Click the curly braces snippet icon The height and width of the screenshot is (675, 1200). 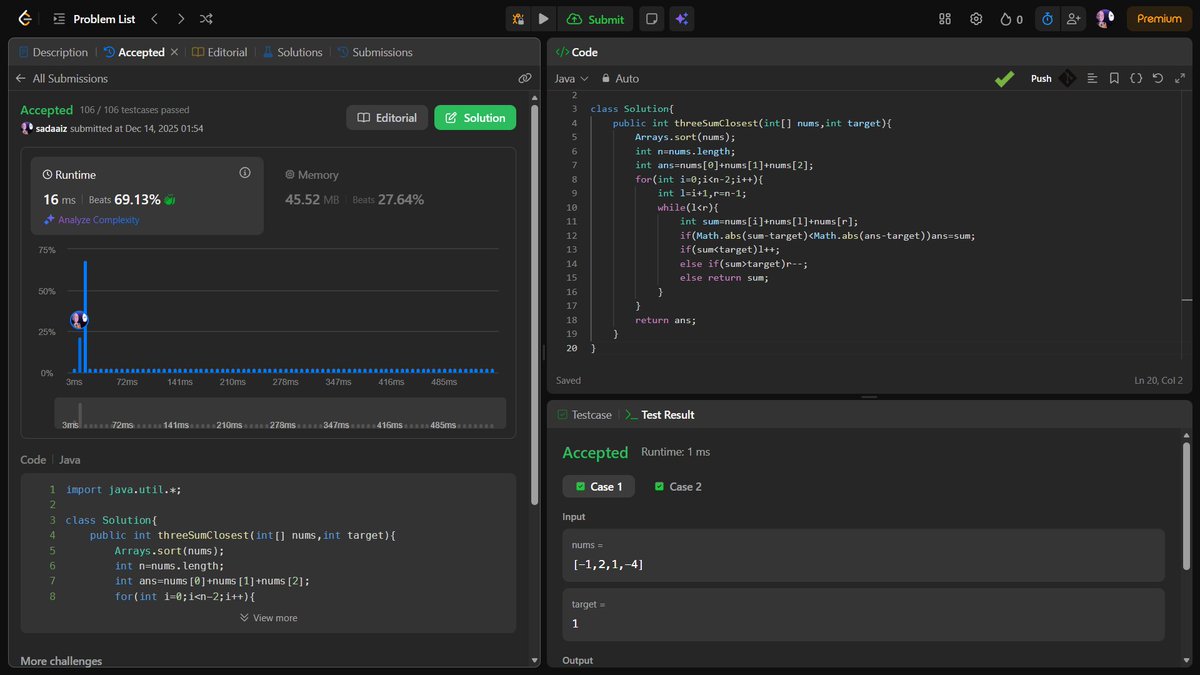point(1136,78)
